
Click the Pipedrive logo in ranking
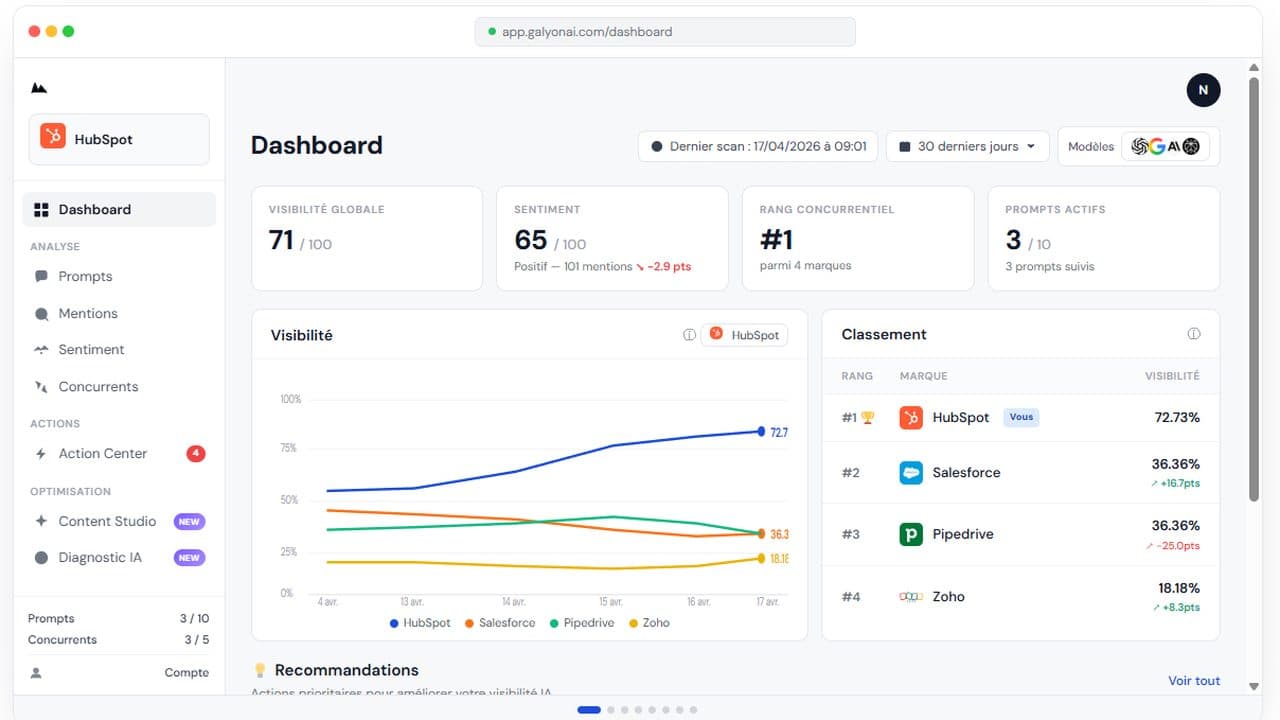pos(911,534)
